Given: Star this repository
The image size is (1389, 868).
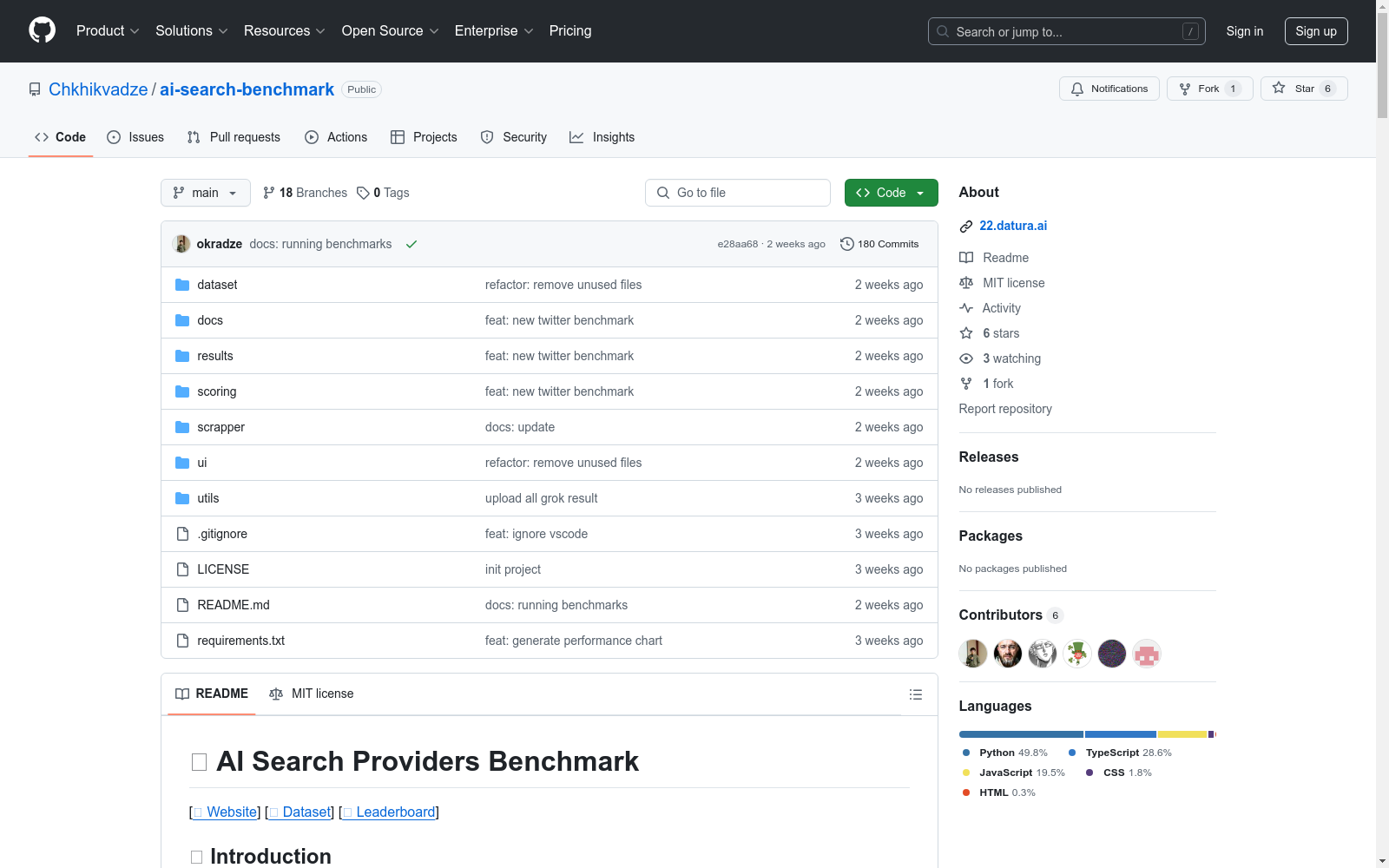Looking at the screenshot, I should [1304, 89].
